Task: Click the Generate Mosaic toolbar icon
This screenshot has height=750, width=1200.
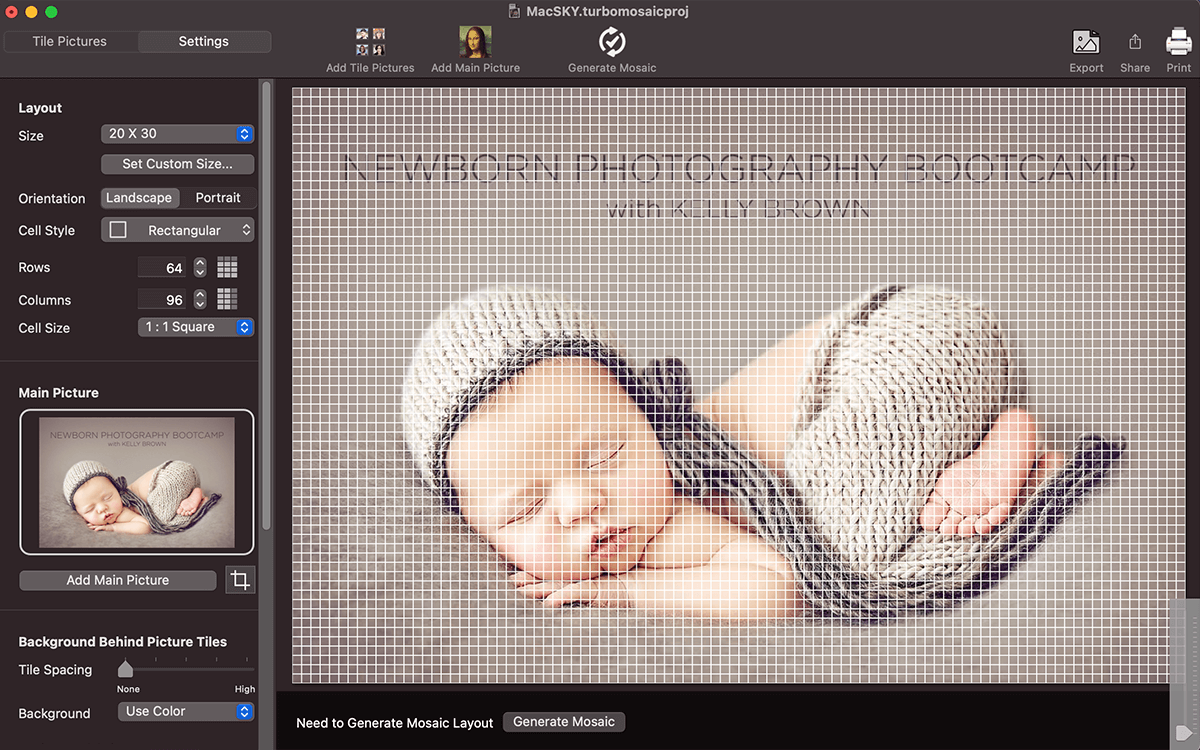Action: [x=612, y=42]
